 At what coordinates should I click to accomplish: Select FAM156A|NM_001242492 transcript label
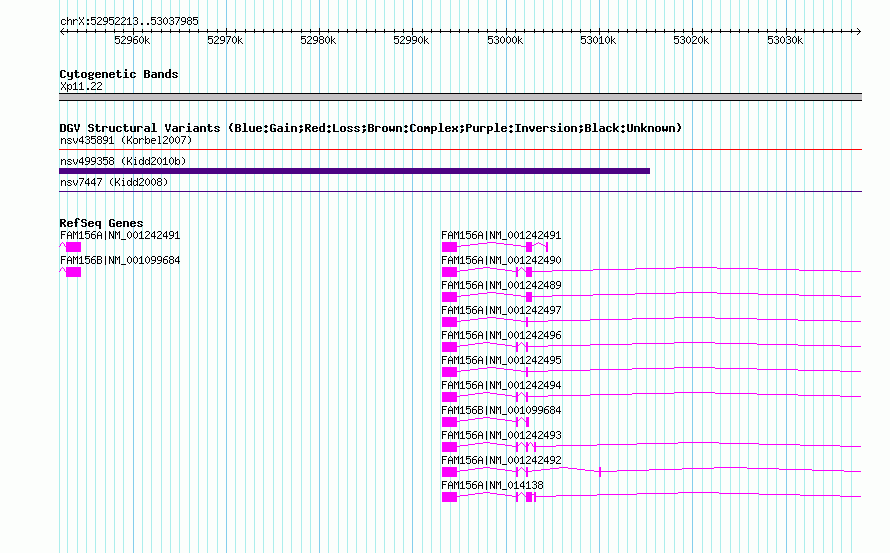point(501,460)
